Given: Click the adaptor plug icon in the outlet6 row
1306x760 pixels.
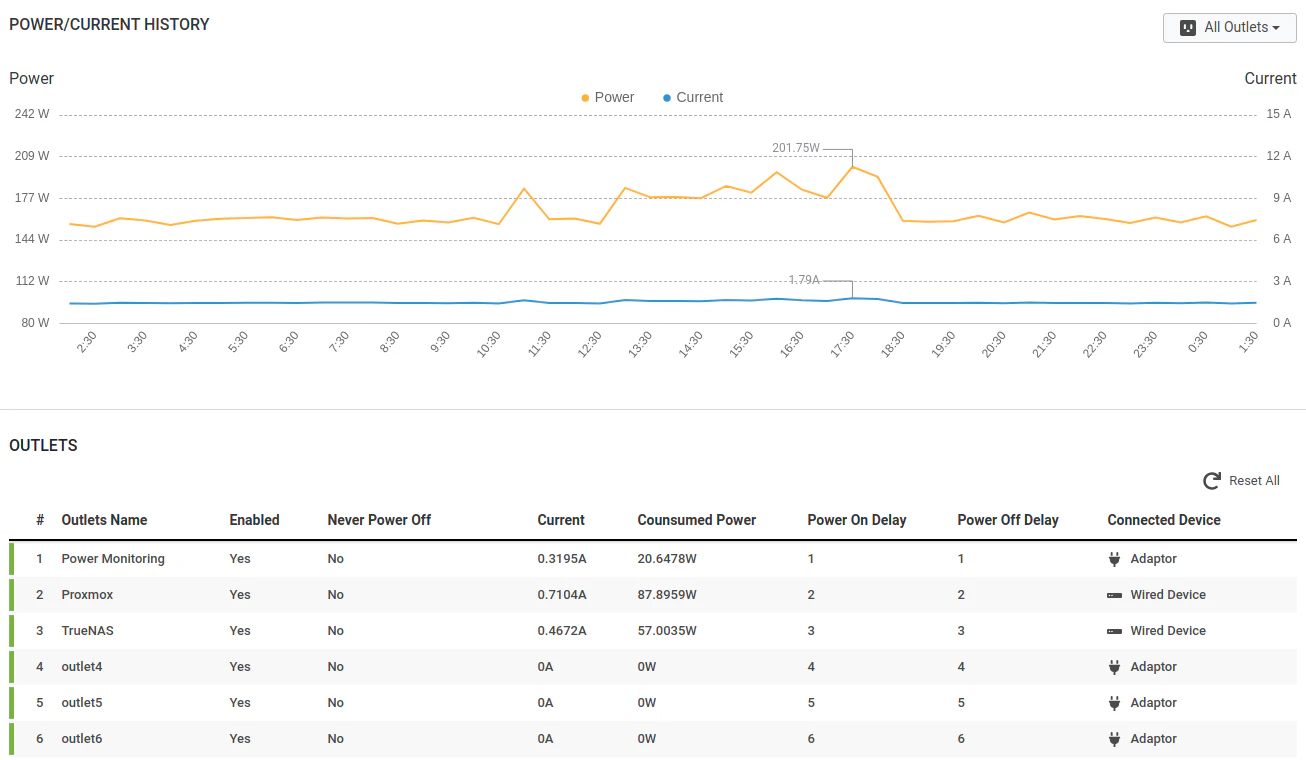Looking at the screenshot, I should (1114, 739).
